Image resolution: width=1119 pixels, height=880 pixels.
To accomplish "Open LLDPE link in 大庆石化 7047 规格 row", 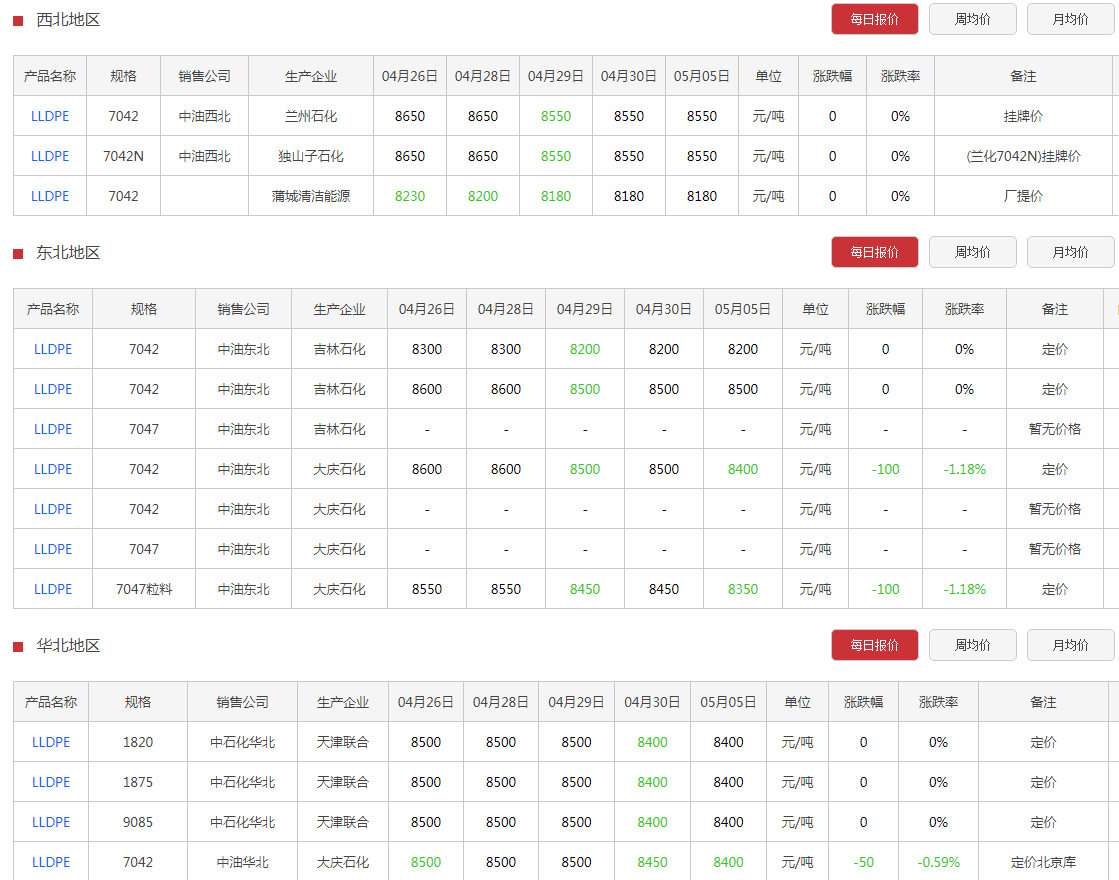I will (53, 549).
